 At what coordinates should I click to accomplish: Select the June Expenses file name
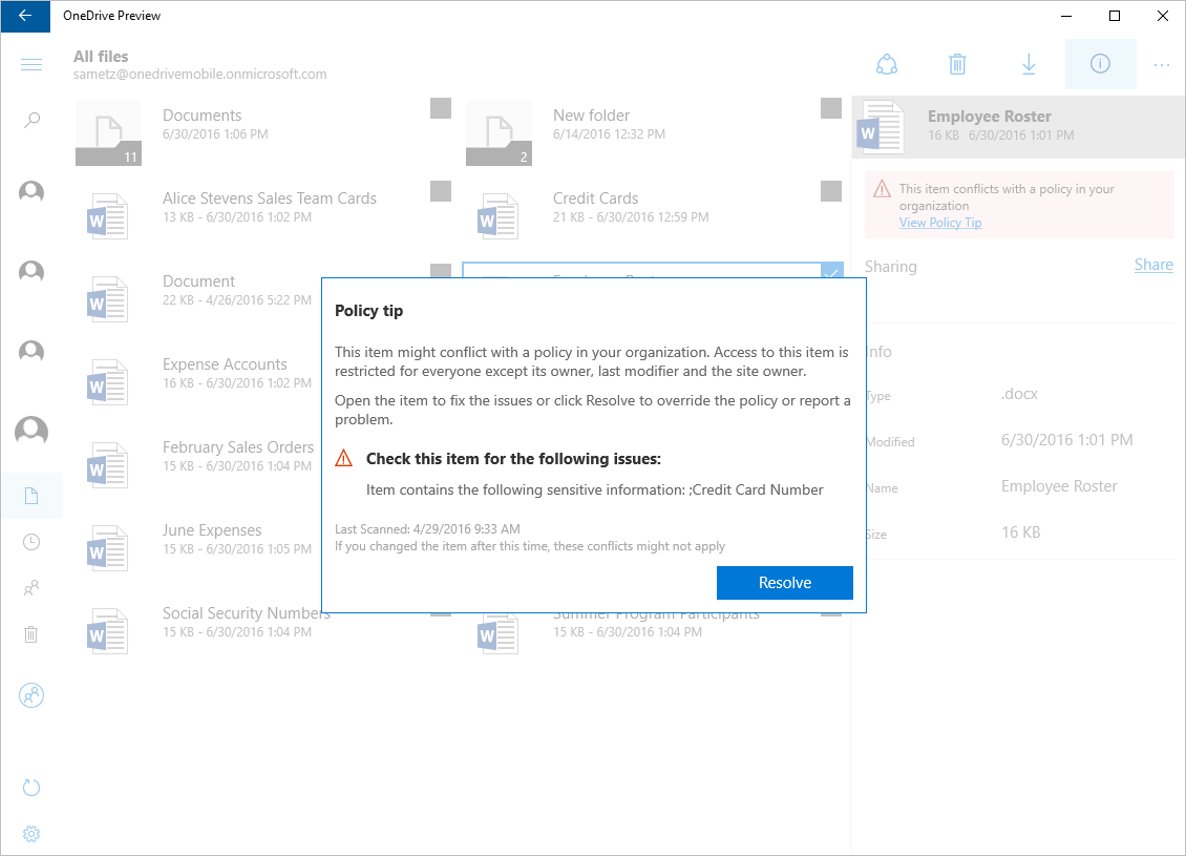pos(212,530)
